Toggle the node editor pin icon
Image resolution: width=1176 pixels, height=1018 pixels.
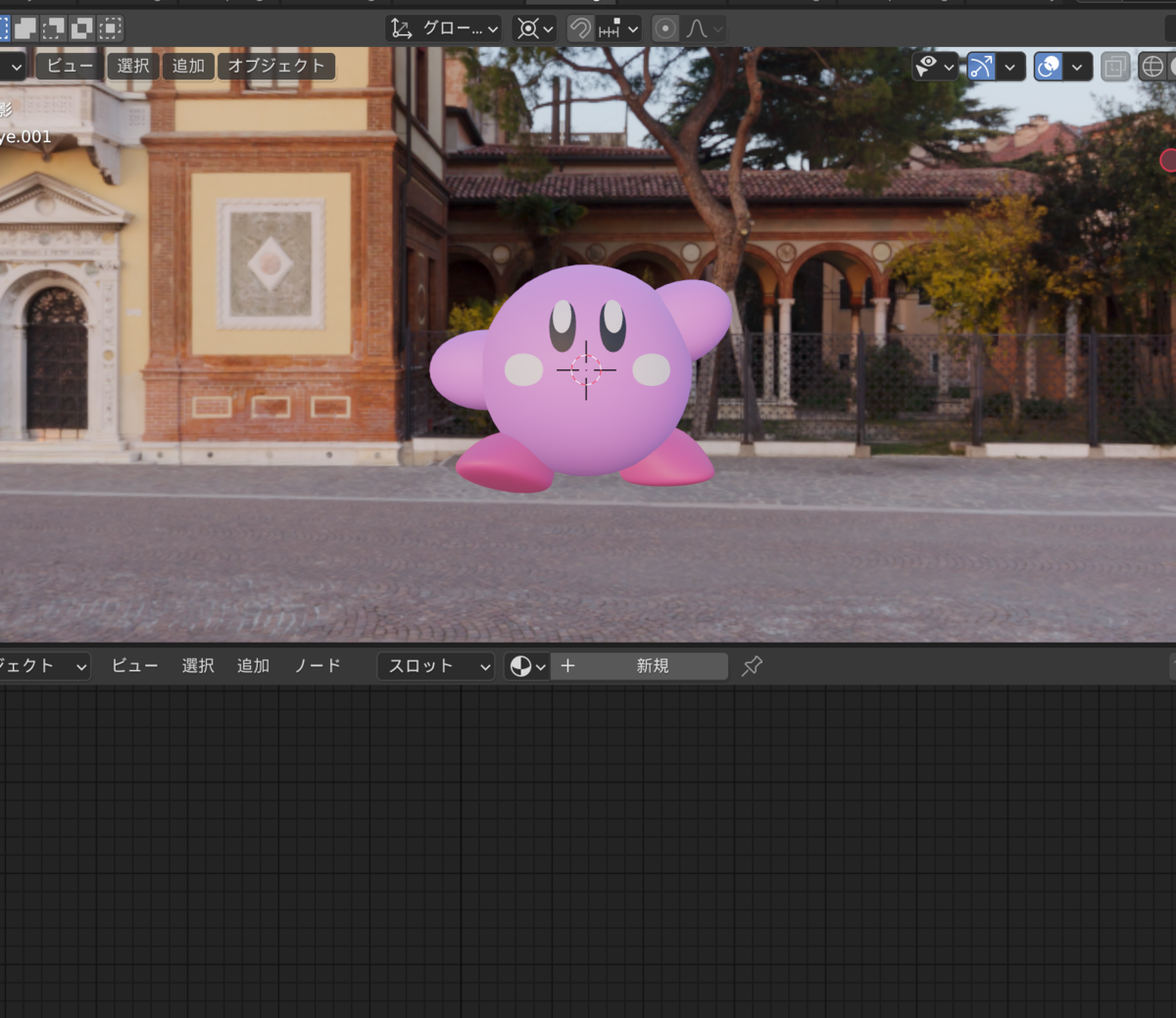[x=752, y=666]
